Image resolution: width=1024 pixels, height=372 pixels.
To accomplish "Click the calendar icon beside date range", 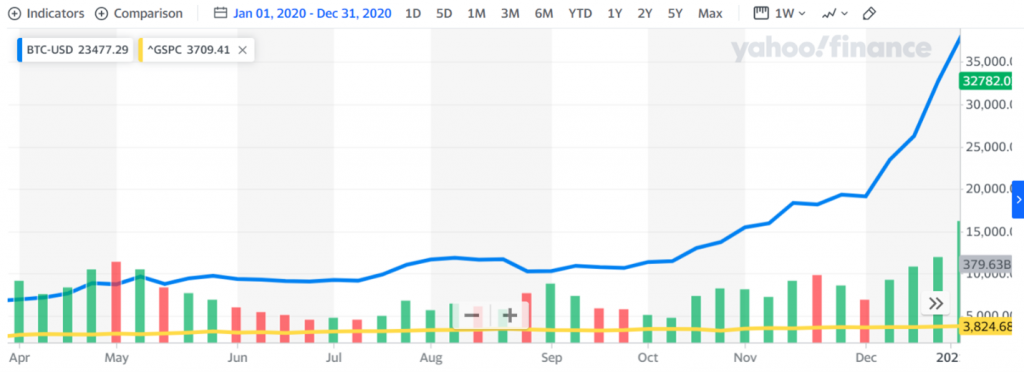I will tap(221, 13).
